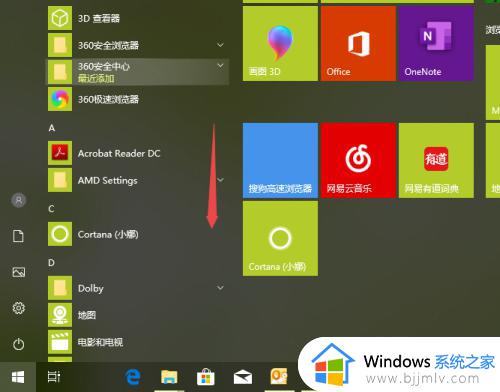Click the user account icon in the sidebar

coord(19,200)
